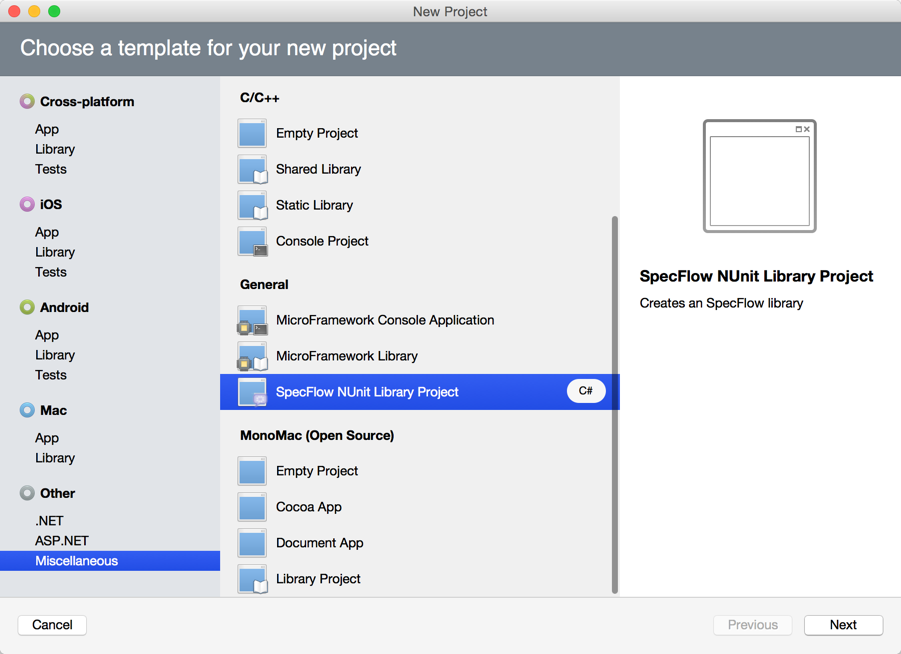Screen dimensions: 901x654
Task: Select the ASP.NET category
Action: pos(61,541)
